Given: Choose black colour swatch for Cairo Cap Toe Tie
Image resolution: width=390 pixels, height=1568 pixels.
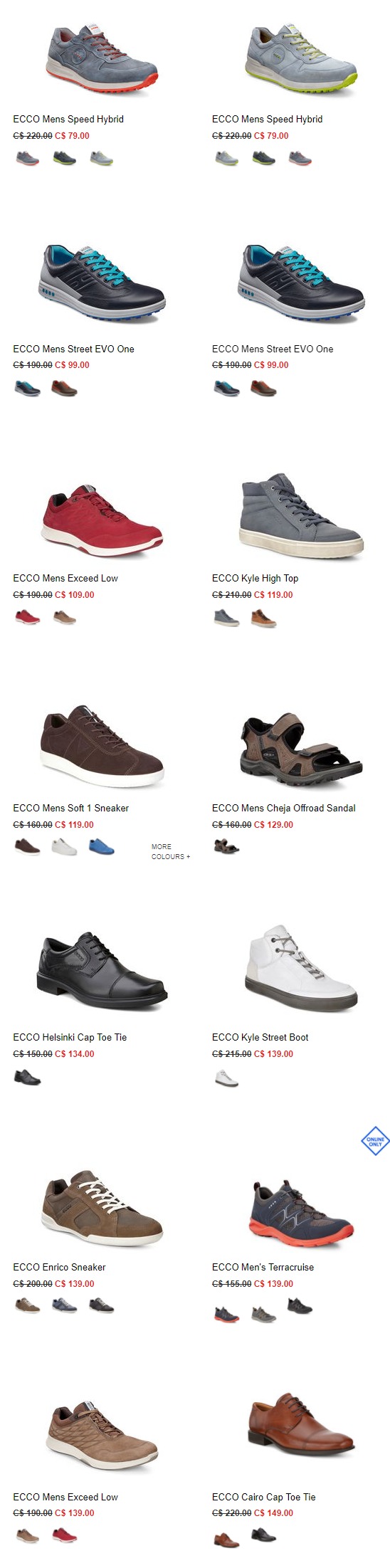Looking at the screenshot, I should tap(263, 1535).
